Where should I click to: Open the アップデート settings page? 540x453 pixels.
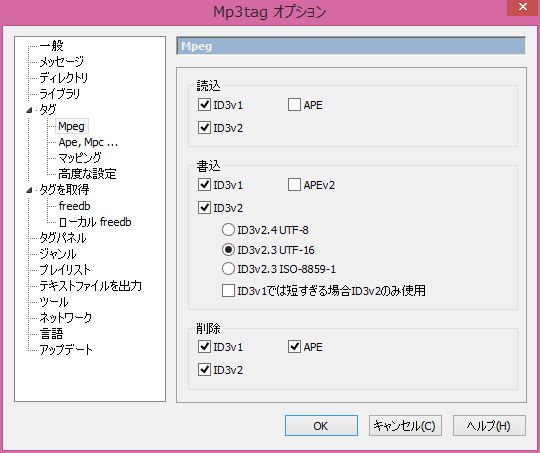(66, 350)
